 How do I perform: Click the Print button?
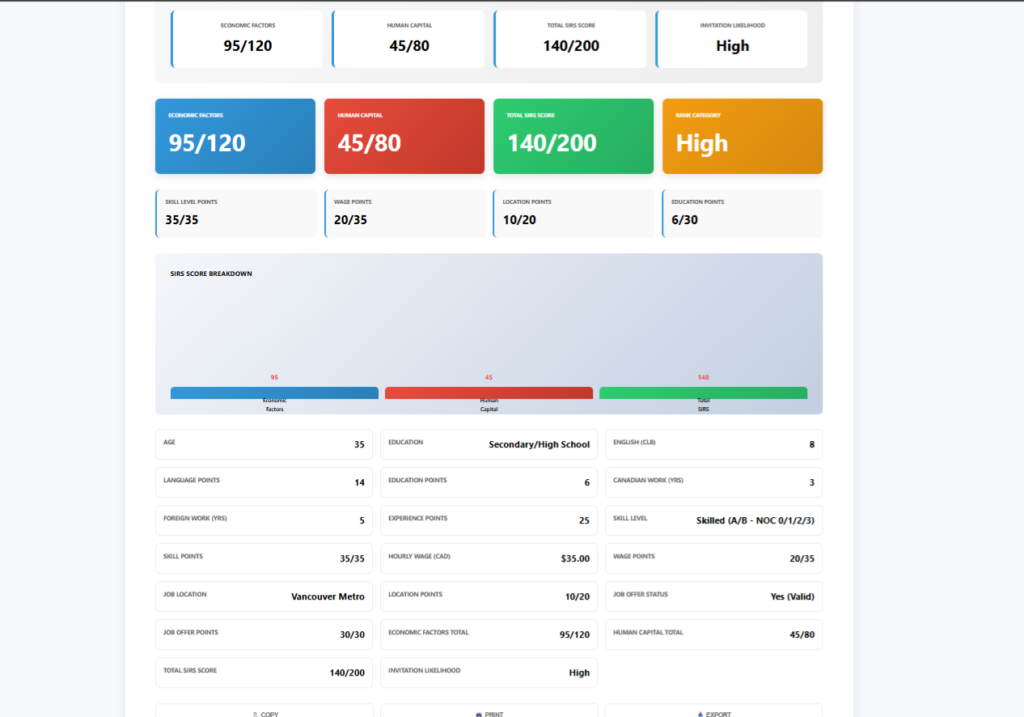(x=488, y=710)
